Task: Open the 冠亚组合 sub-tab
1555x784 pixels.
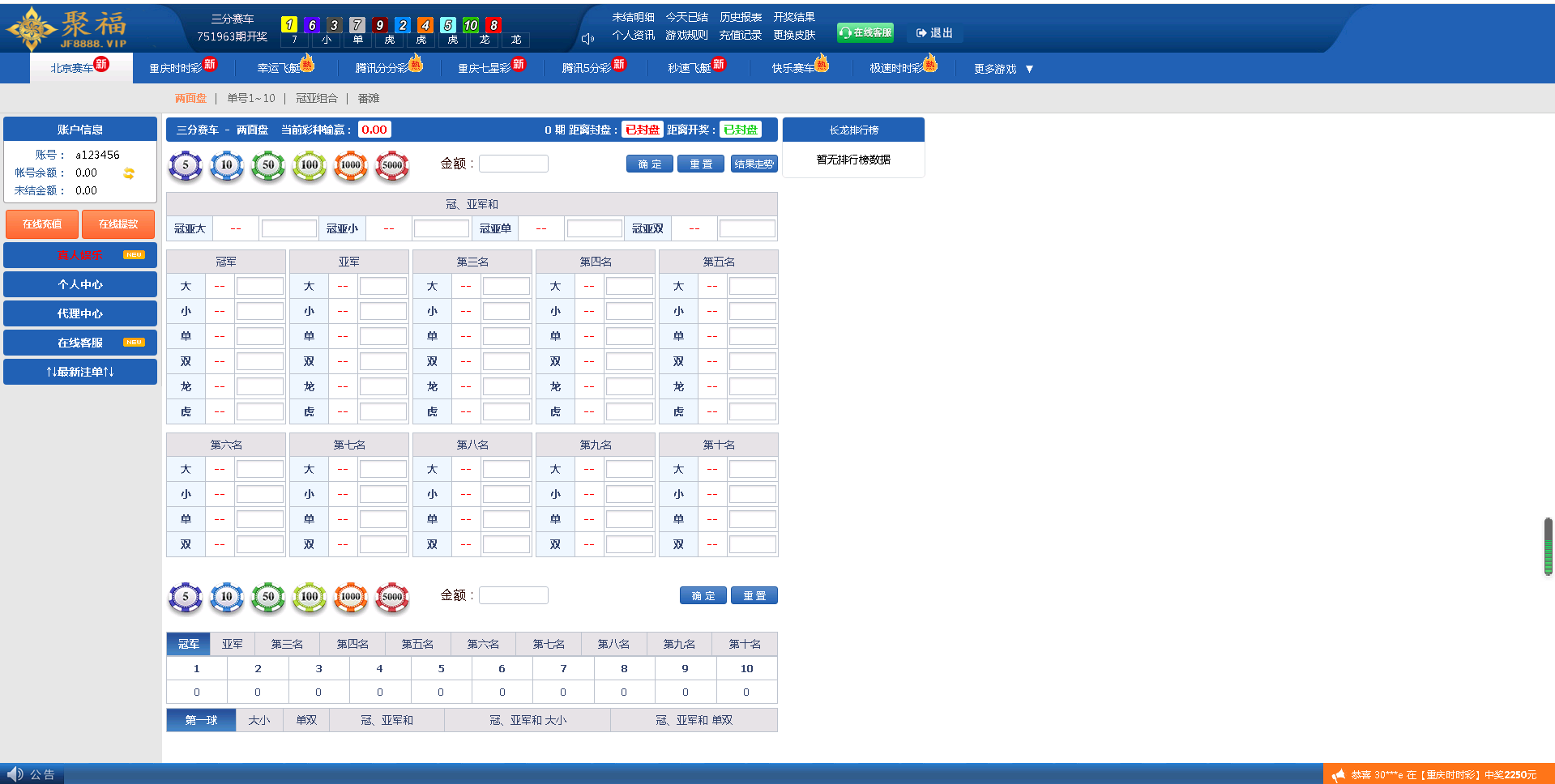Action: coord(316,98)
